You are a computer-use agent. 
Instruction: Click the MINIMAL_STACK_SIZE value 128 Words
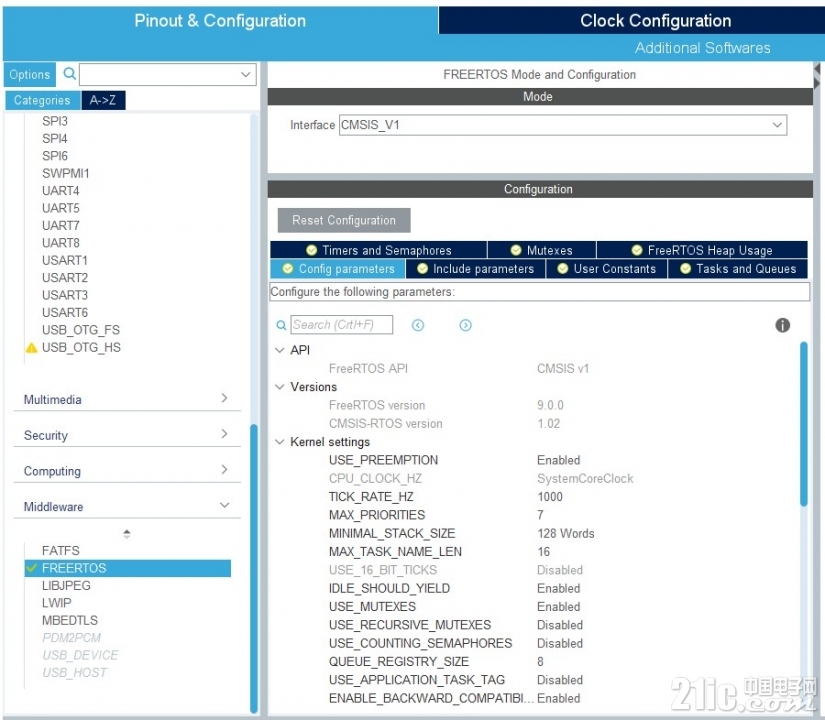point(566,534)
